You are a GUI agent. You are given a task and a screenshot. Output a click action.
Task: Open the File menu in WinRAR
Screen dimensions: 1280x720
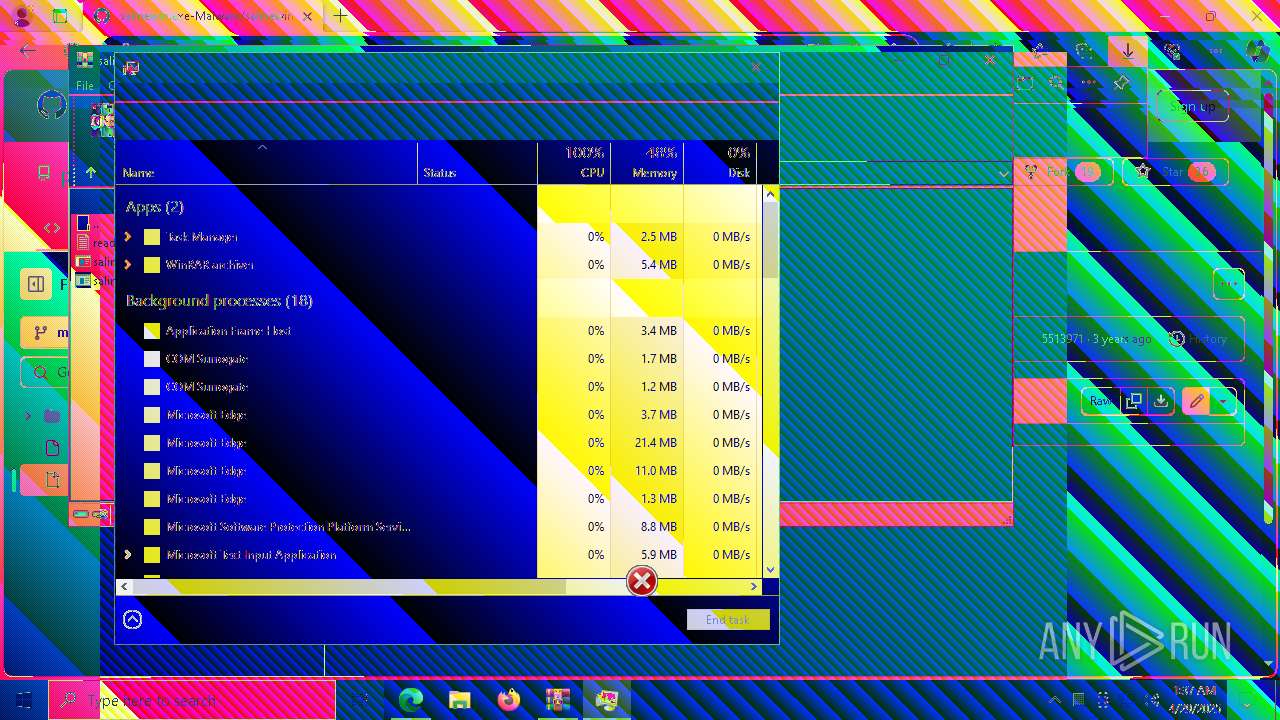point(85,86)
